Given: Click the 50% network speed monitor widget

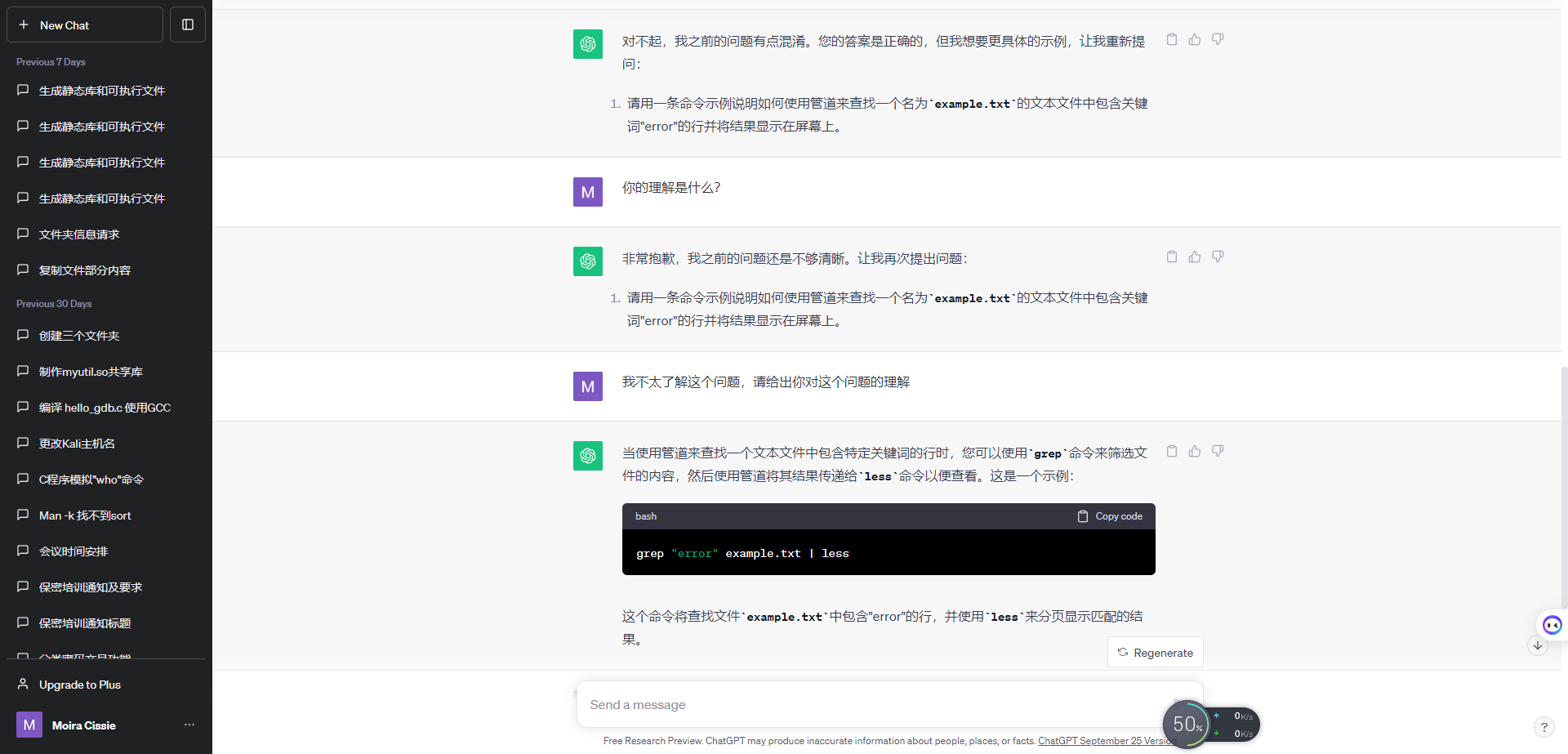Looking at the screenshot, I should click(x=1187, y=725).
